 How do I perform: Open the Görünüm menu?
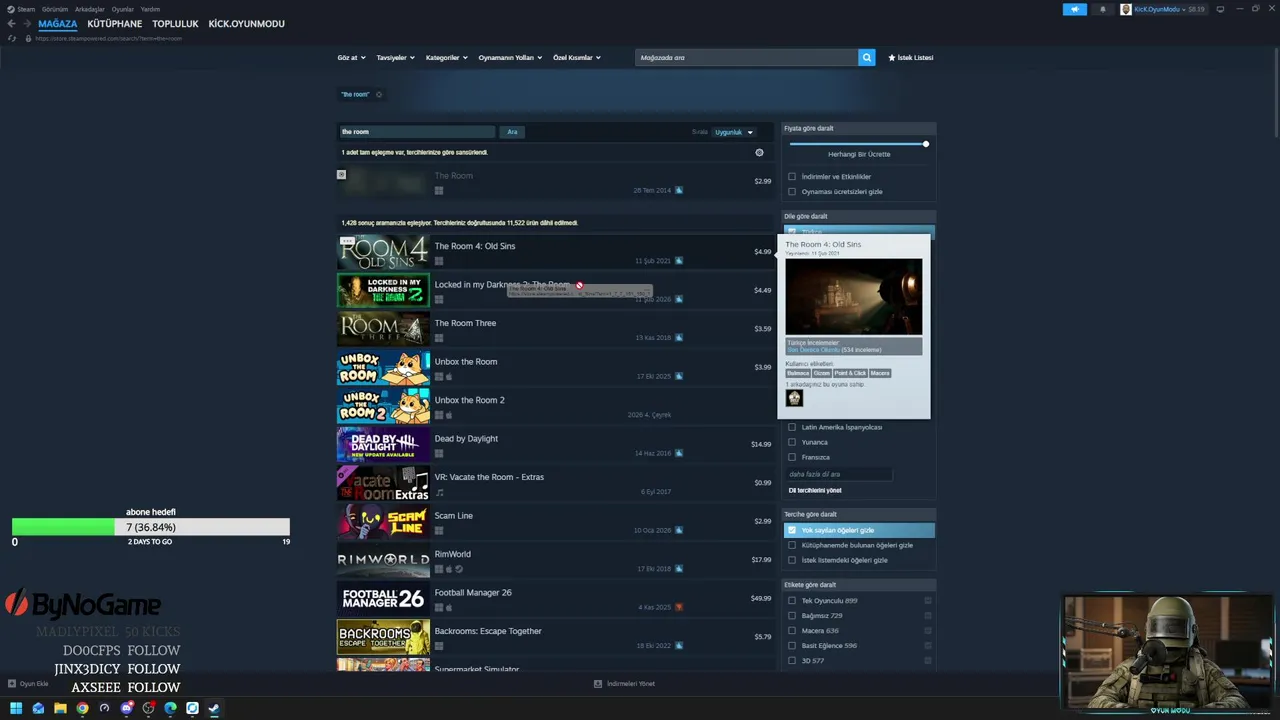tap(55, 9)
